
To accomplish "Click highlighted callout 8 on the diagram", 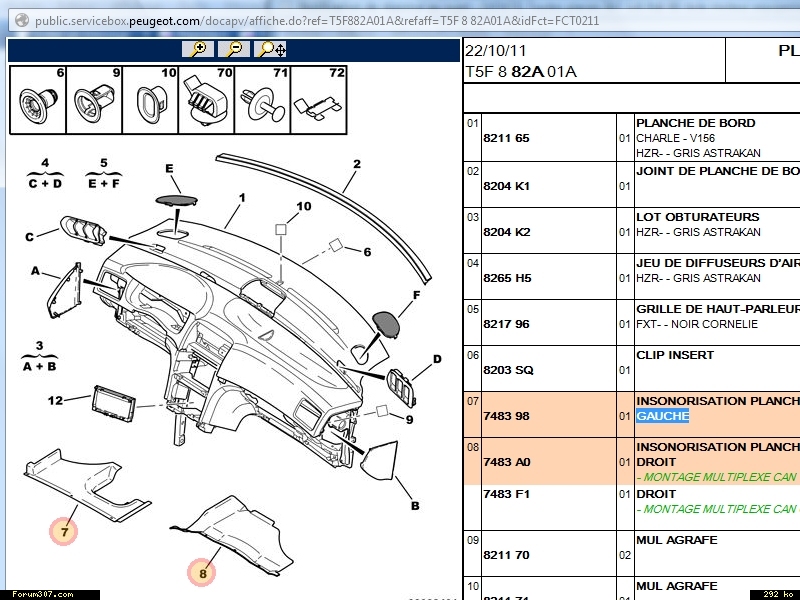I will (x=202, y=573).
